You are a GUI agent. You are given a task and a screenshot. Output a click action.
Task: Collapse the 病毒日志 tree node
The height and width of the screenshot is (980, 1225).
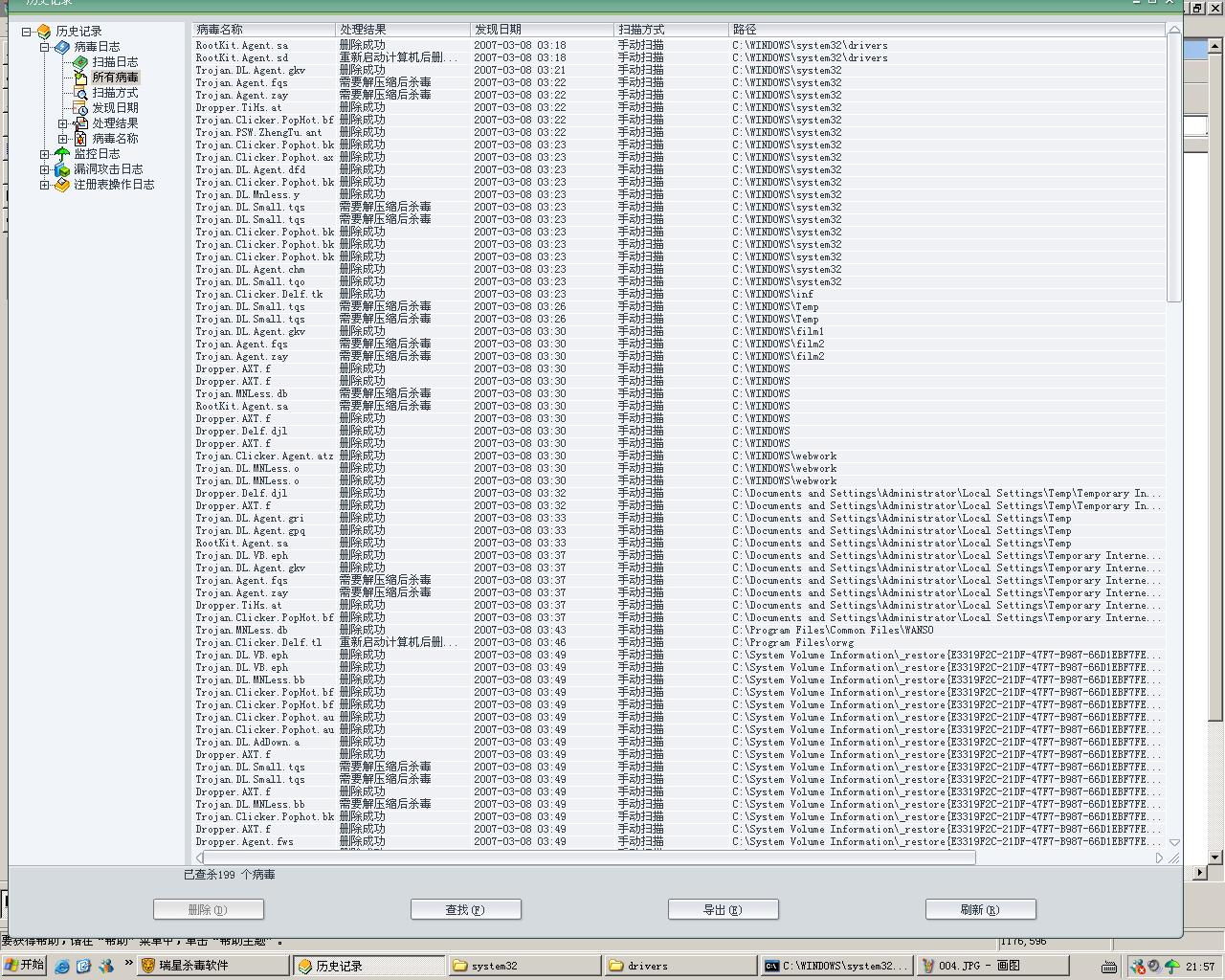pyautogui.click(x=45, y=47)
